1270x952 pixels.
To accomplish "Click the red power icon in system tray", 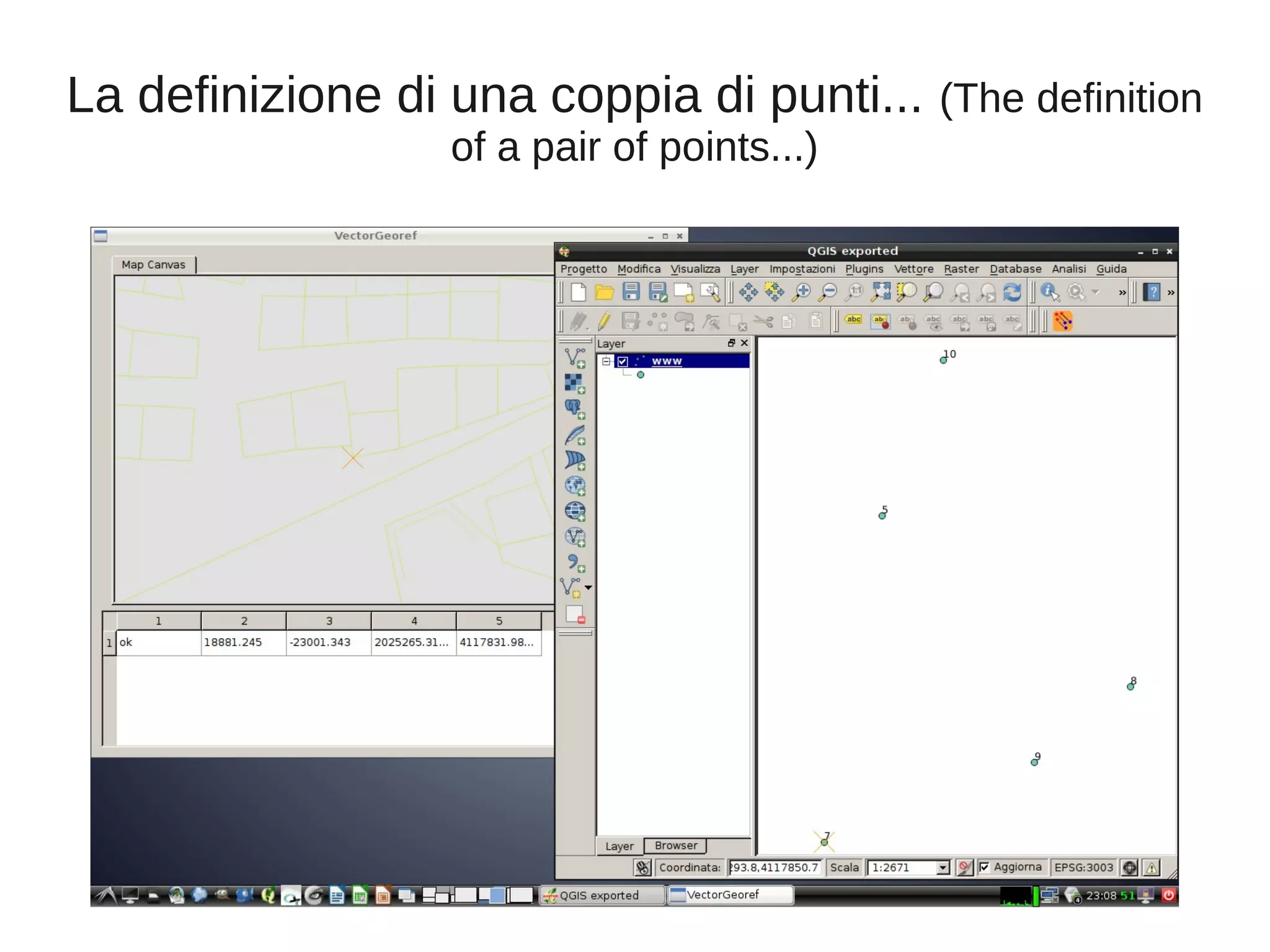I will 1168,896.
